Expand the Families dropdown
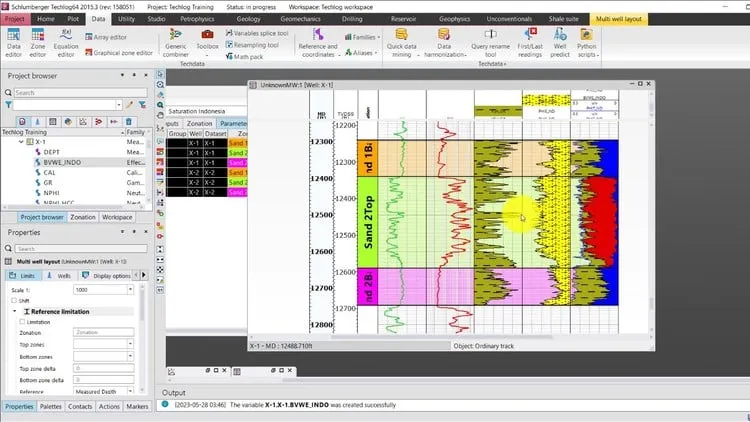 pos(362,37)
